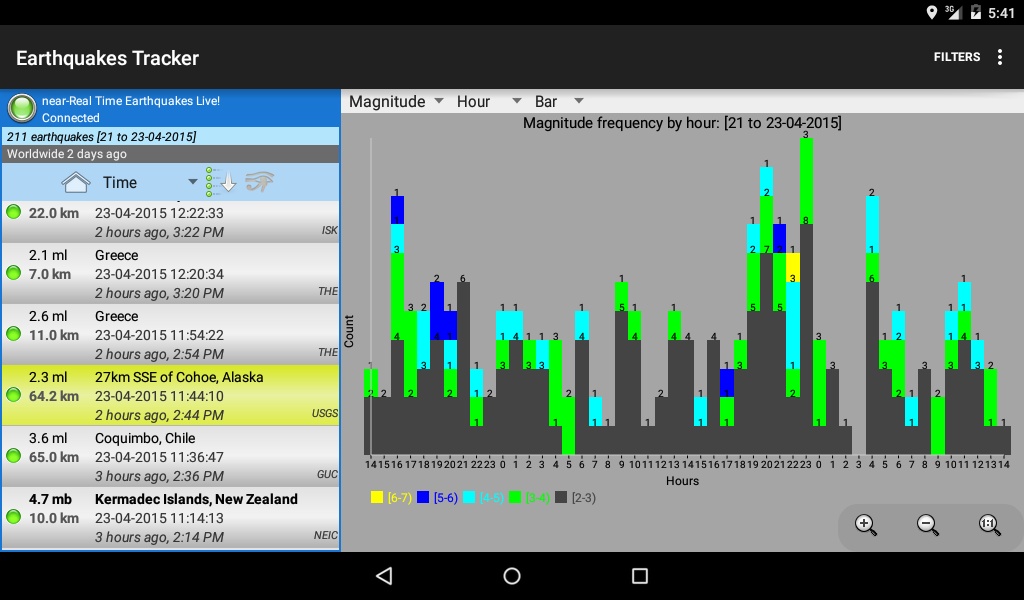
Task: Tap the green [3-4) legend swatch
Action: [x=515, y=497]
